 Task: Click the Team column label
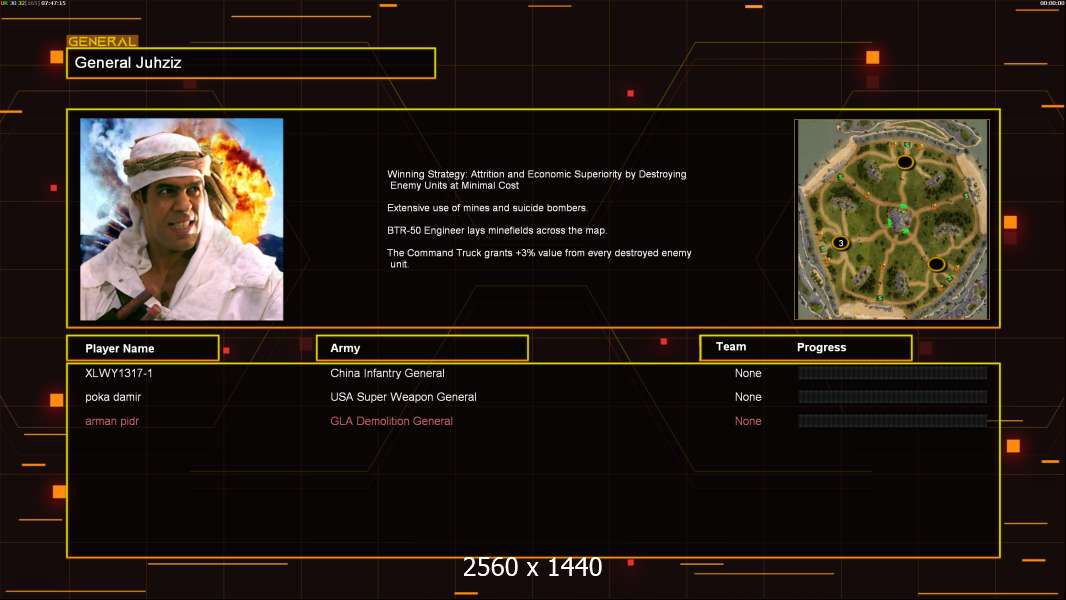pyautogui.click(x=731, y=347)
